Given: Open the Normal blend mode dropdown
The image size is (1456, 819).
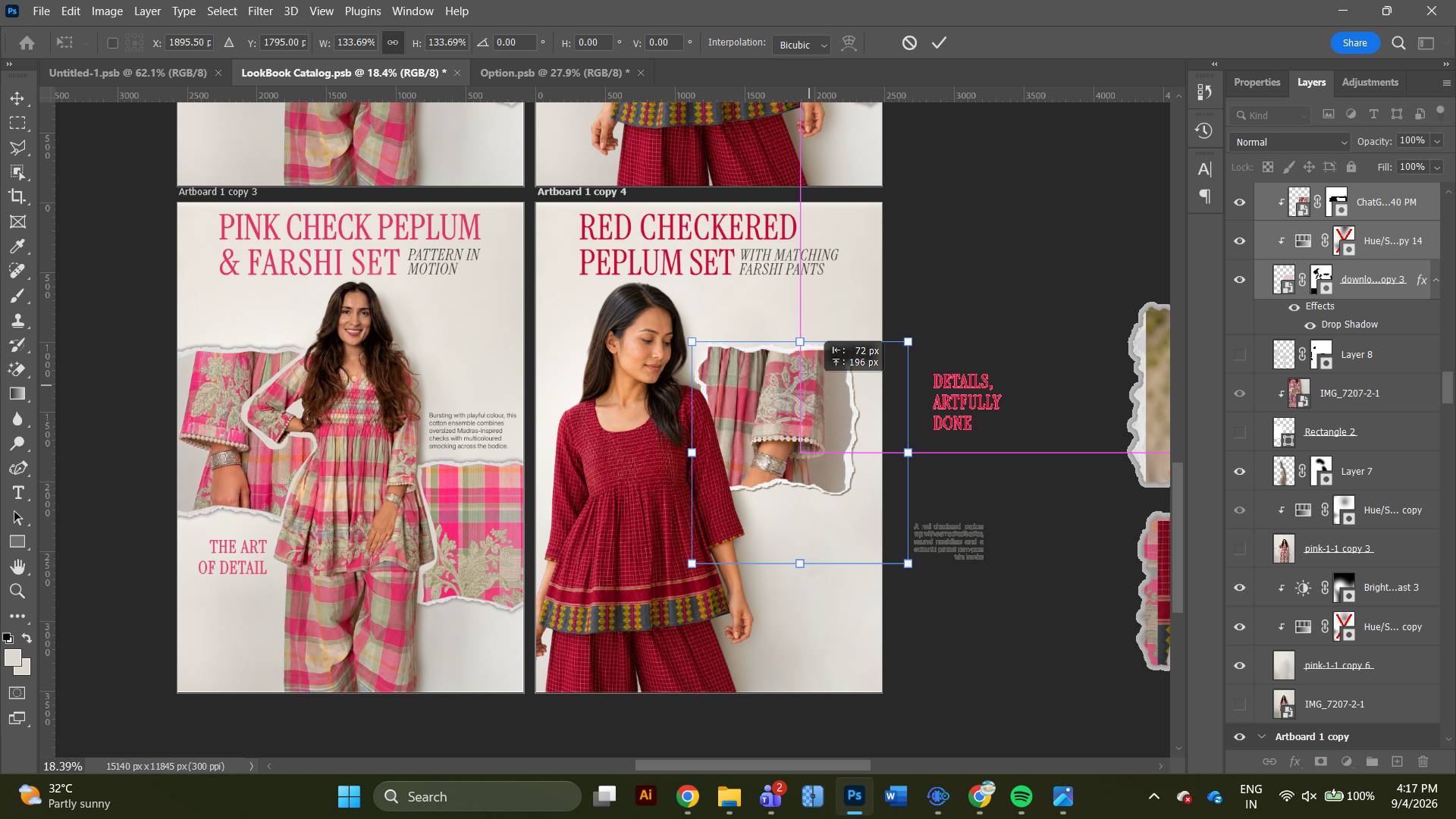Looking at the screenshot, I should pyautogui.click(x=1290, y=142).
